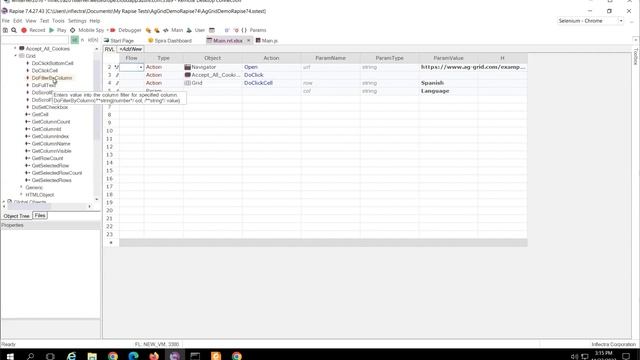Select DoSetCheckbox in the tree

pos(50,107)
